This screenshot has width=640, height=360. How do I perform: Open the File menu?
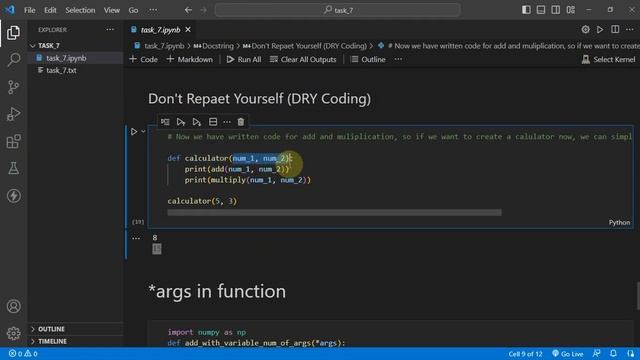click(29, 10)
